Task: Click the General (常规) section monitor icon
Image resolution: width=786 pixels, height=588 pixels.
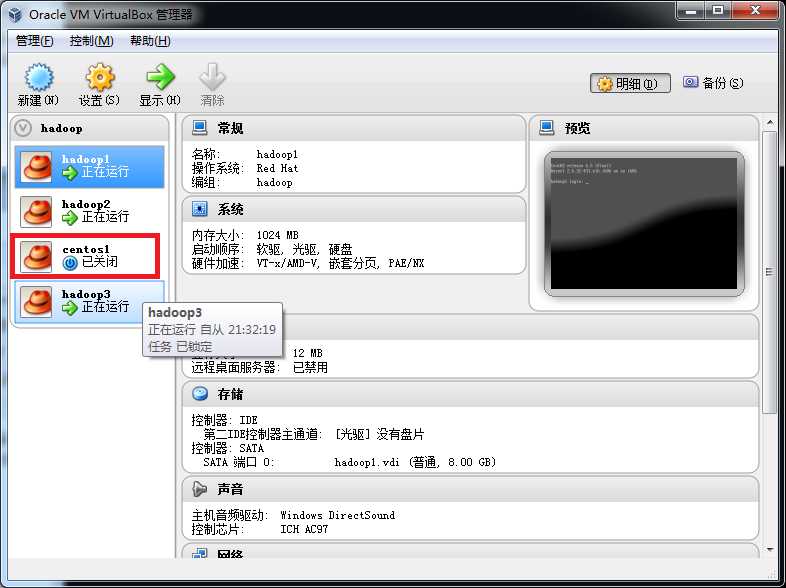Action: [x=200, y=128]
